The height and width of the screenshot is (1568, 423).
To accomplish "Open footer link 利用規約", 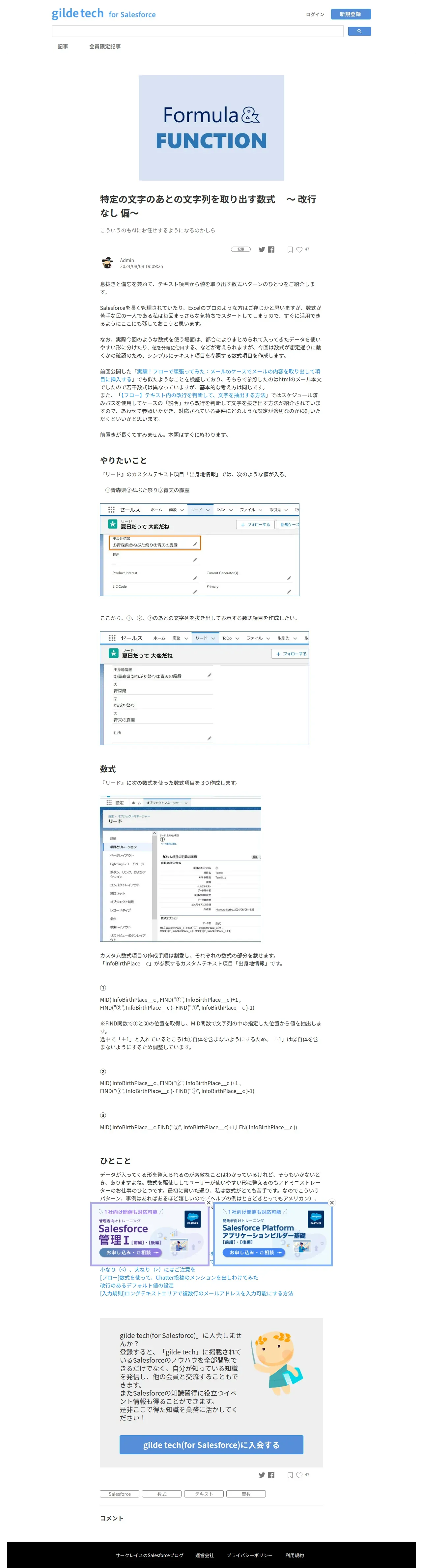I will [295, 1555].
